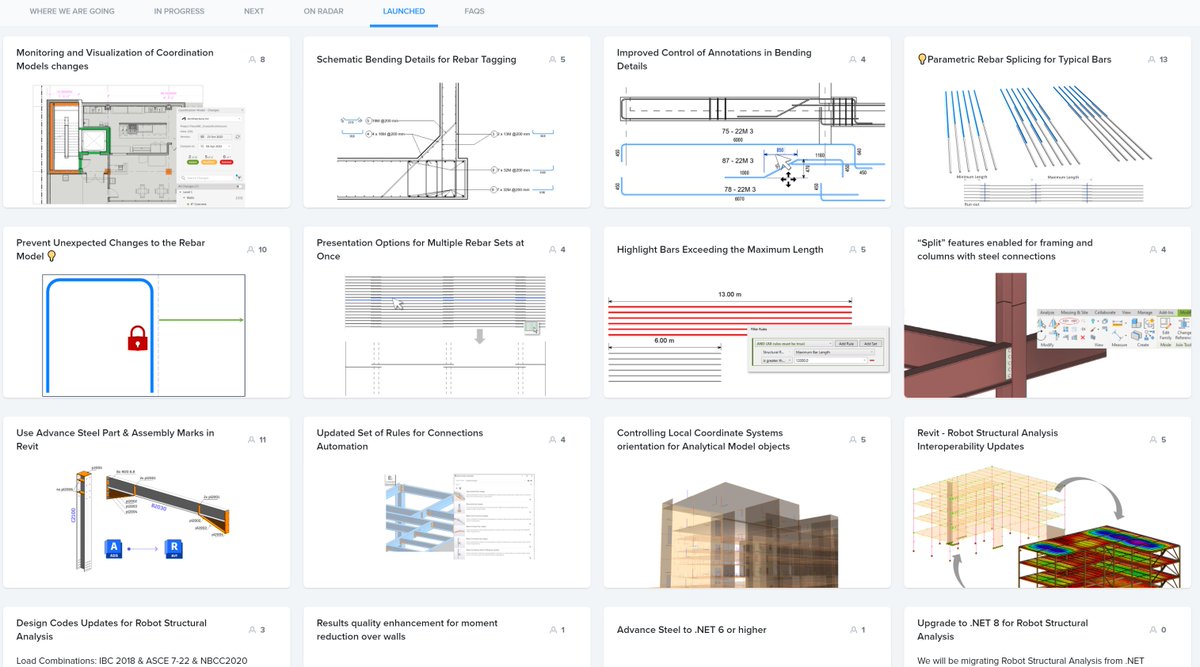Select the Next tab
This screenshot has height=667, width=1200.
(x=254, y=12)
